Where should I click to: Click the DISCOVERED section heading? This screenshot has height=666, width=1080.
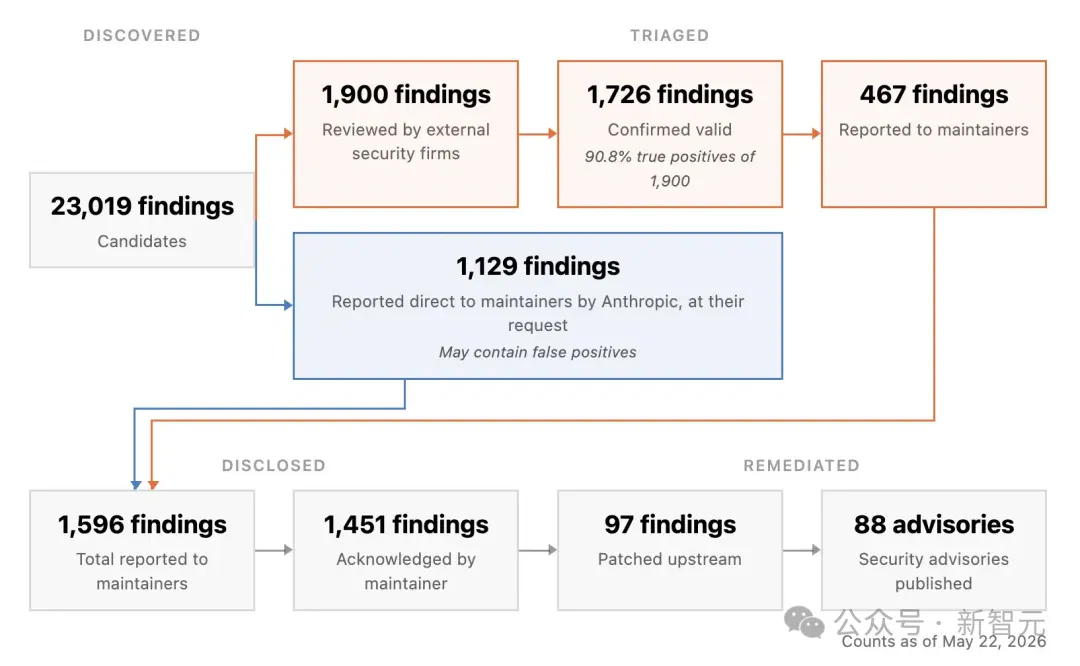[142, 36]
